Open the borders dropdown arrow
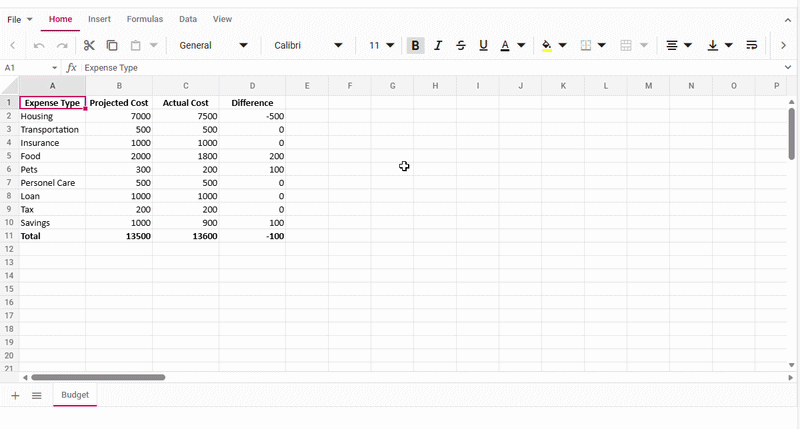This screenshot has width=800, height=429. coord(602,45)
